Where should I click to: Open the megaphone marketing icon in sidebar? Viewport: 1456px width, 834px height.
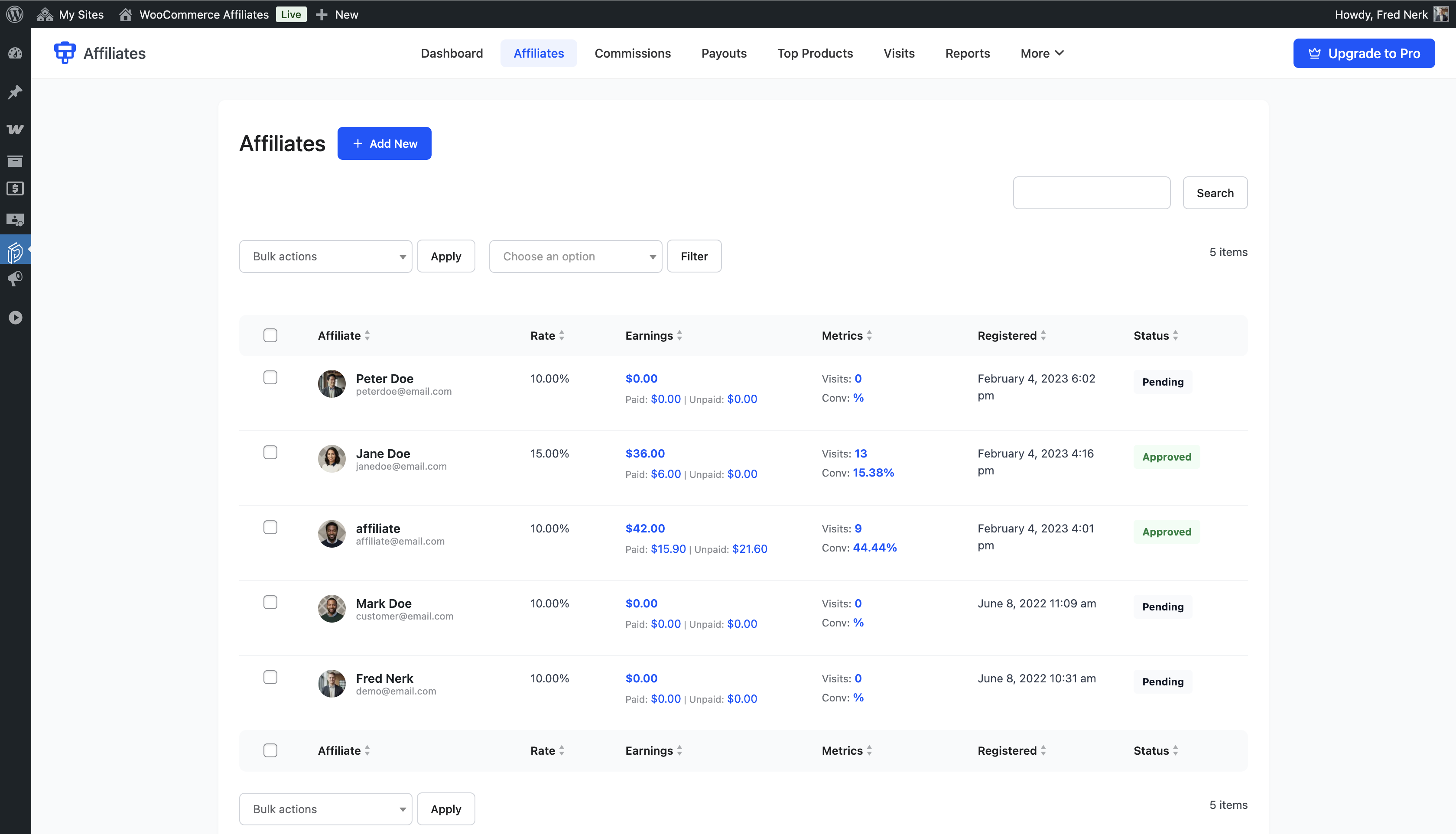(16, 279)
